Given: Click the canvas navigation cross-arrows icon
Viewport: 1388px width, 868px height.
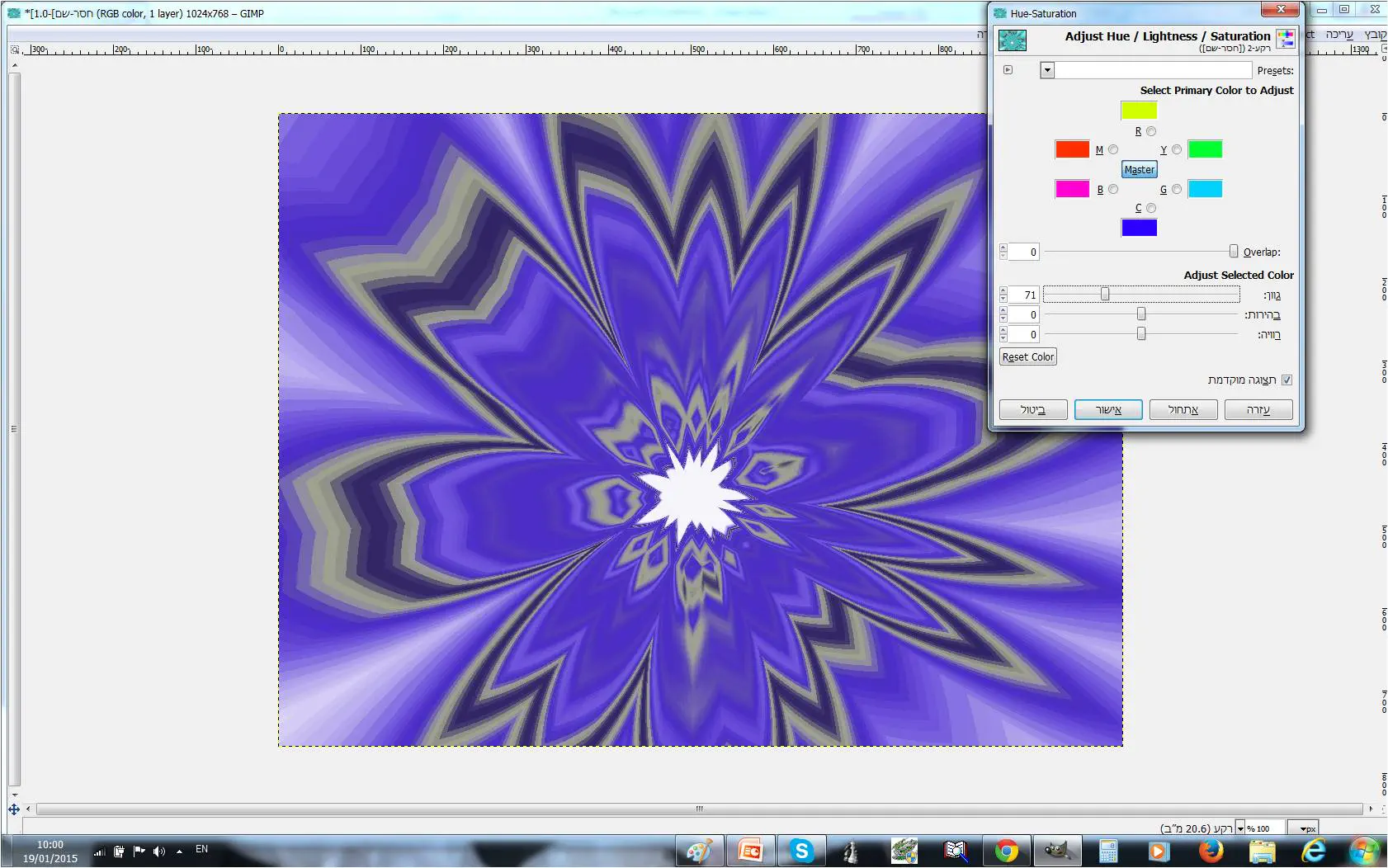Looking at the screenshot, I should coord(14,809).
